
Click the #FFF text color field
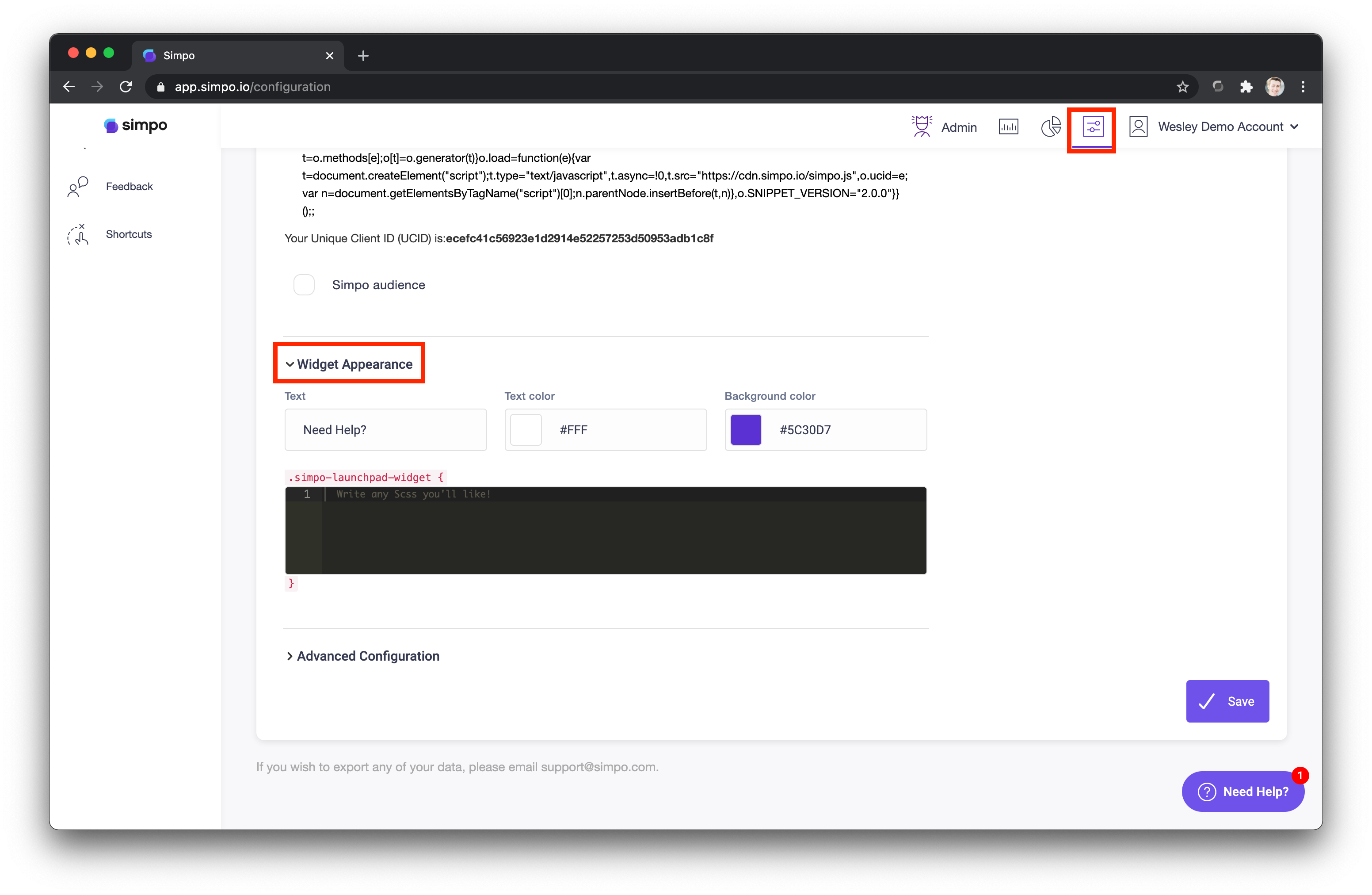(605, 430)
